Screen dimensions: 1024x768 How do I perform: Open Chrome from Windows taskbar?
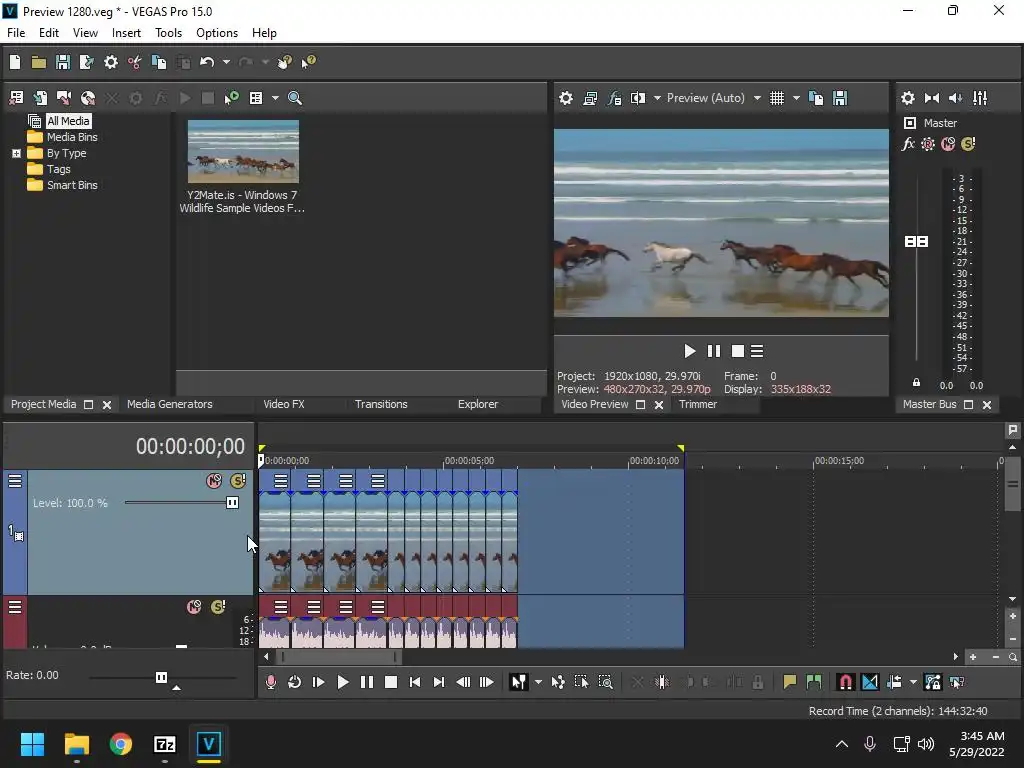pyautogui.click(x=121, y=744)
